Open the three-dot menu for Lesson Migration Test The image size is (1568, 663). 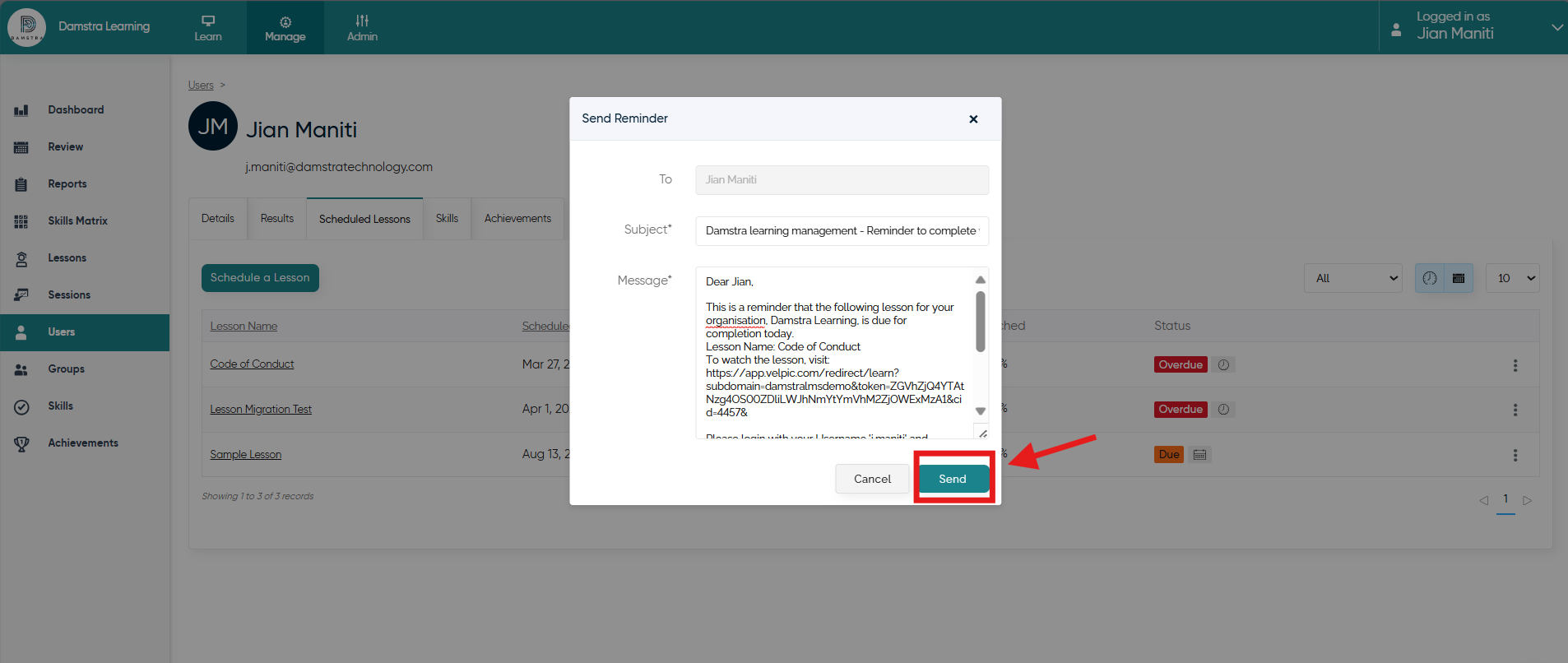[x=1515, y=410]
